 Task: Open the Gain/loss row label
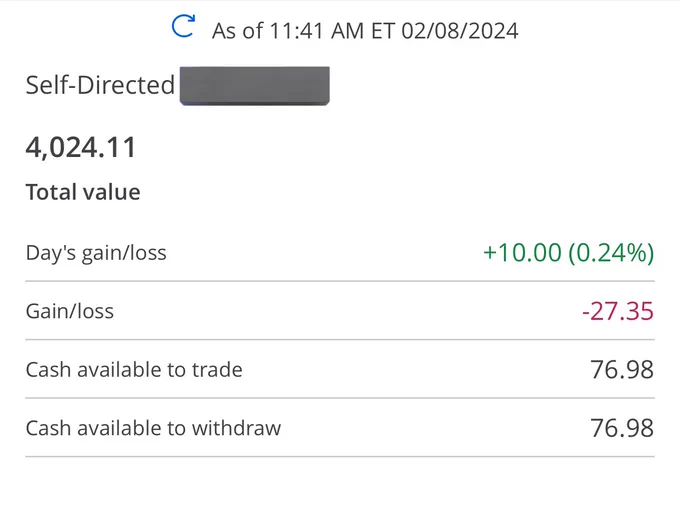(70, 311)
